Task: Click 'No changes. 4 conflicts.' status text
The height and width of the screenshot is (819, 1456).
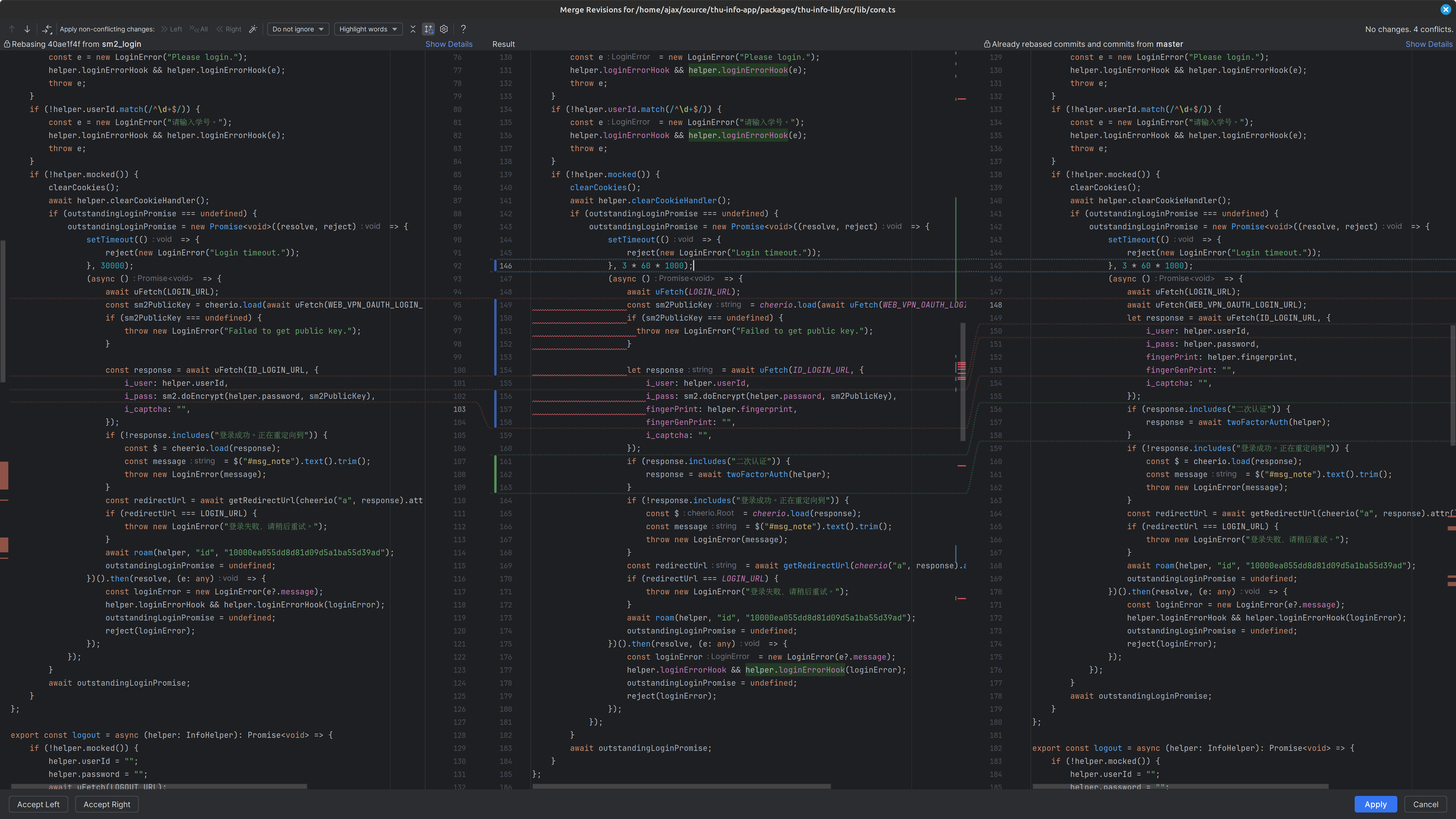Action: (x=1409, y=29)
